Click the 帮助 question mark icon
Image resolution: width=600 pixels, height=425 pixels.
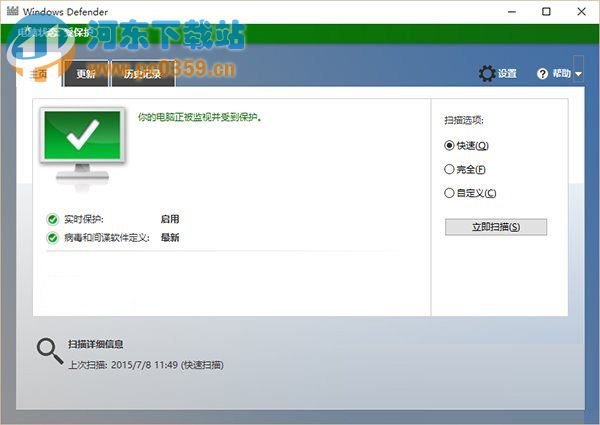coord(542,73)
